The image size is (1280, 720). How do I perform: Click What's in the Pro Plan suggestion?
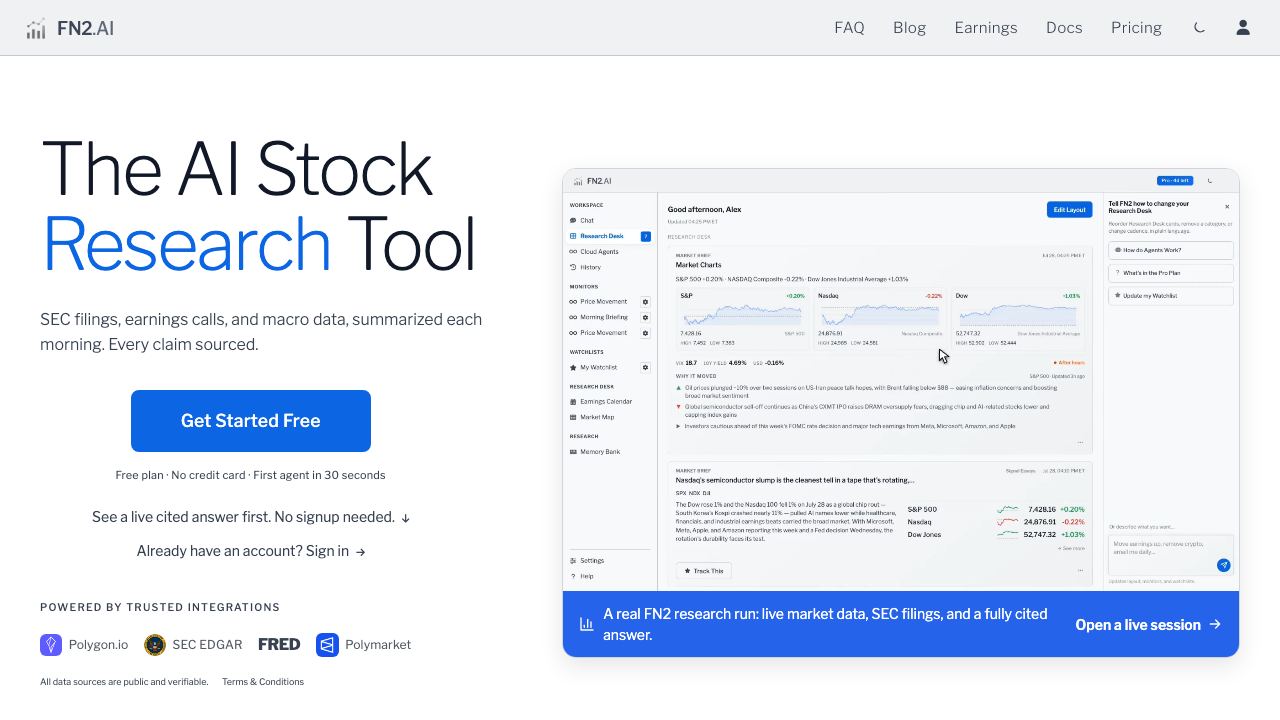tap(1171, 273)
